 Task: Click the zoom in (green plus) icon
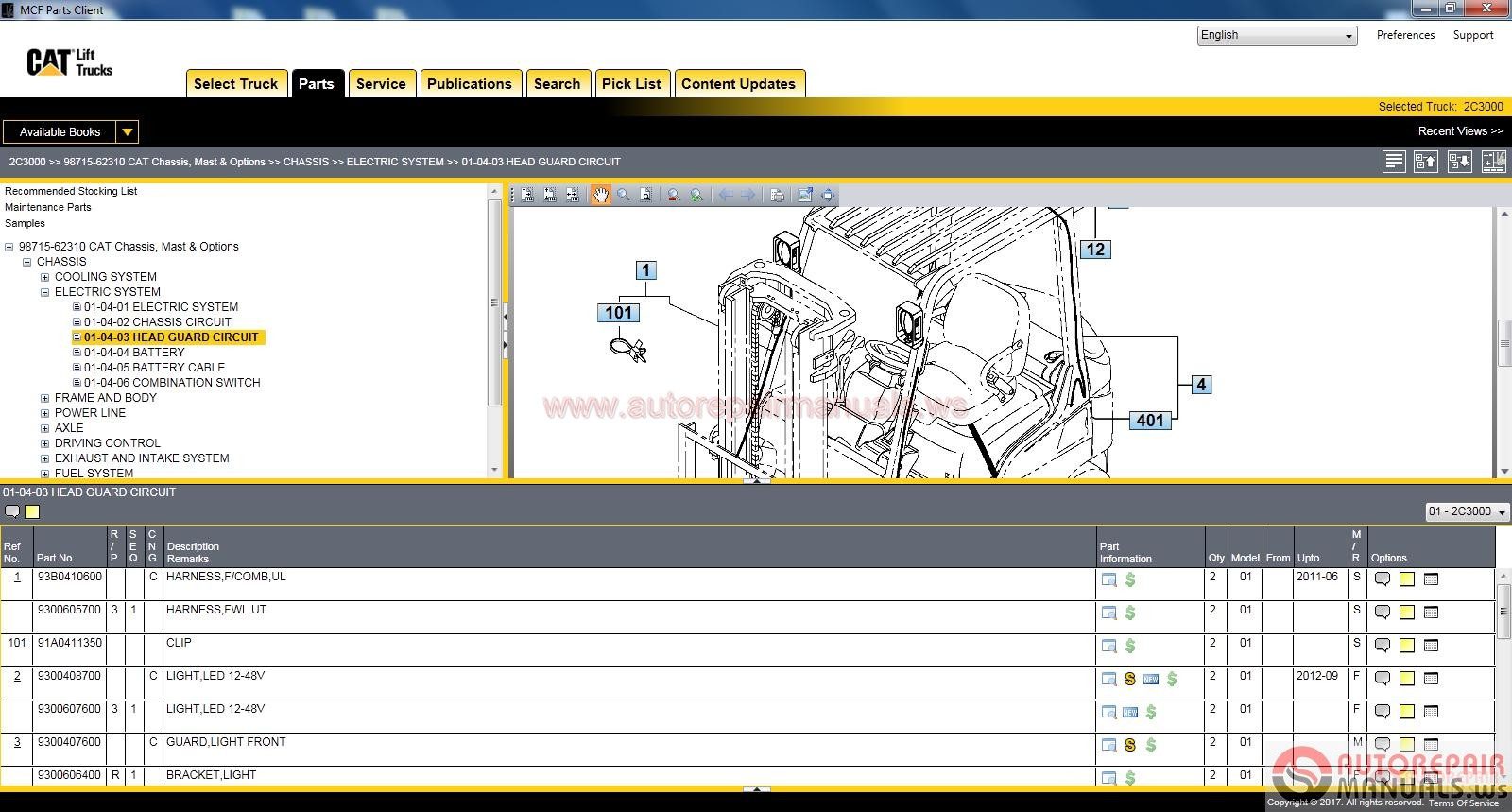(697, 195)
